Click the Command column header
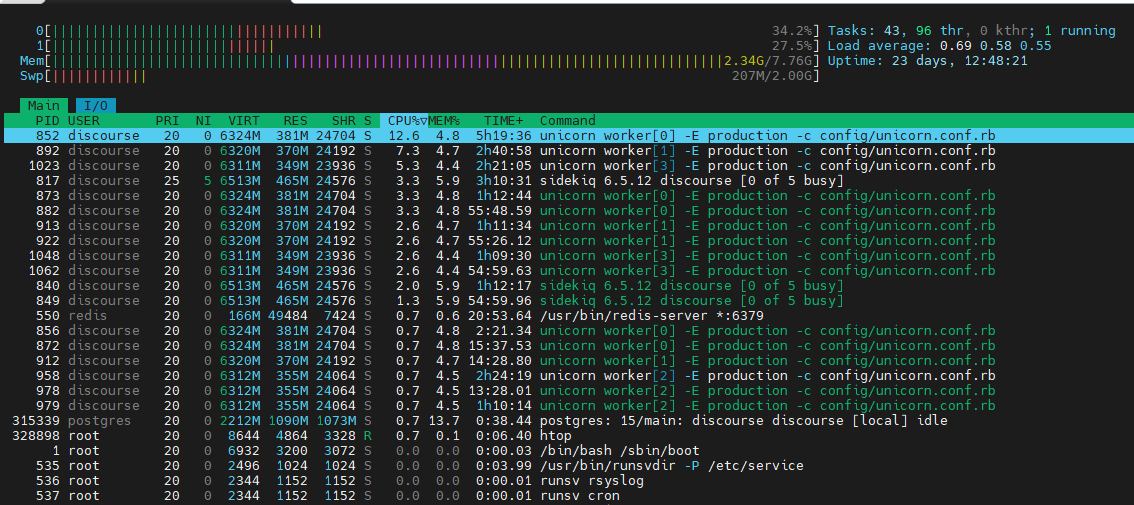Screen dimensions: 1134x505 568,121
